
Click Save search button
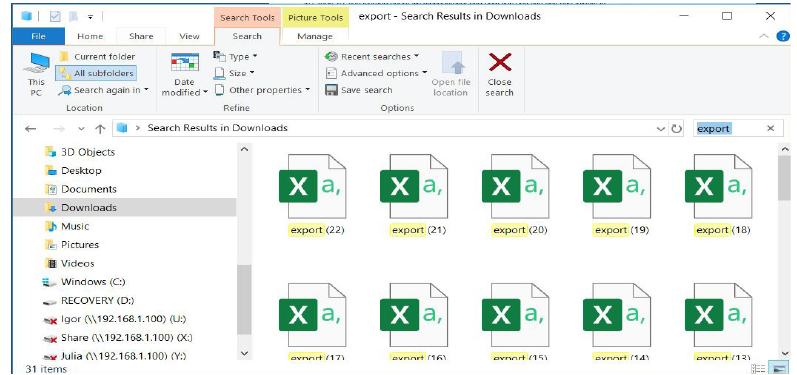pos(359,90)
